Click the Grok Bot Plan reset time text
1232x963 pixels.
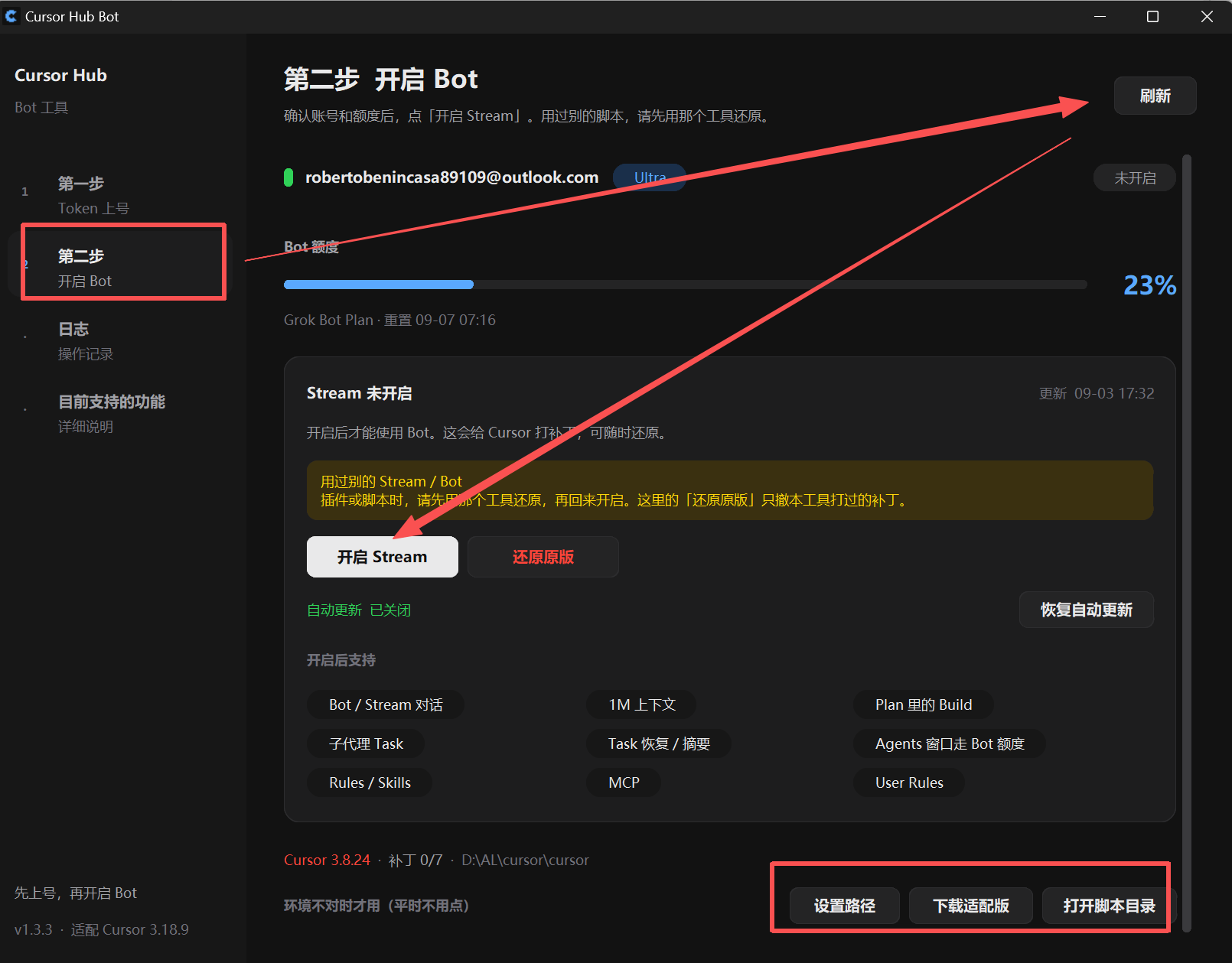pos(389,320)
